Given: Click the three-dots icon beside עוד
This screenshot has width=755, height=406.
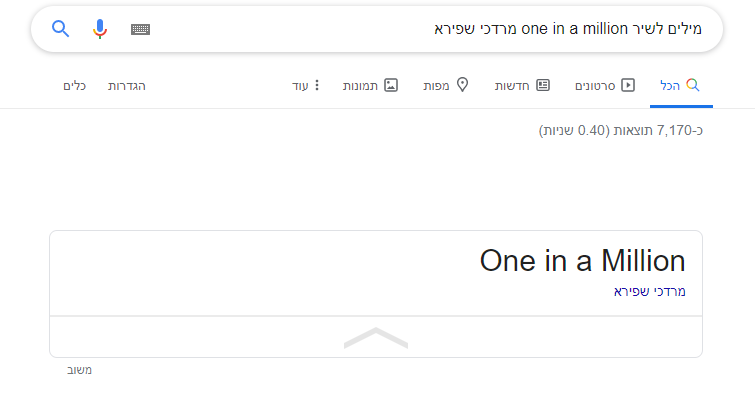Looking at the screenshot, I should coord(318,86).
